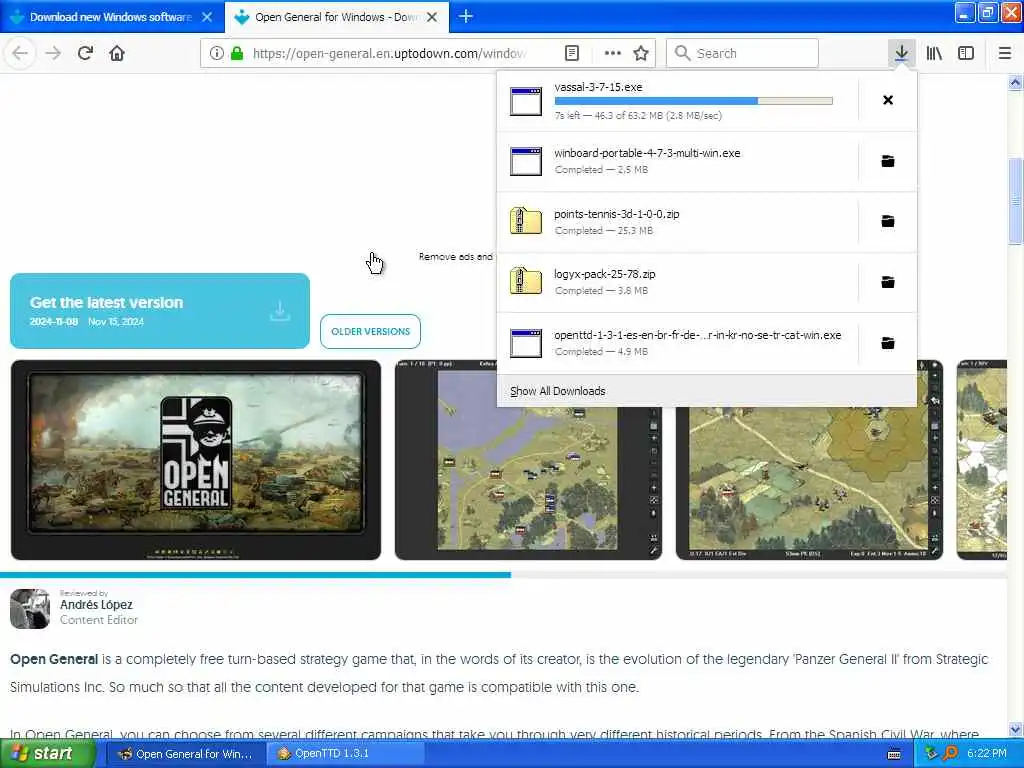The width and height of the screenshot is (1024, 768).
Task: Click Show All Downloads
Action: coord(558,391)
